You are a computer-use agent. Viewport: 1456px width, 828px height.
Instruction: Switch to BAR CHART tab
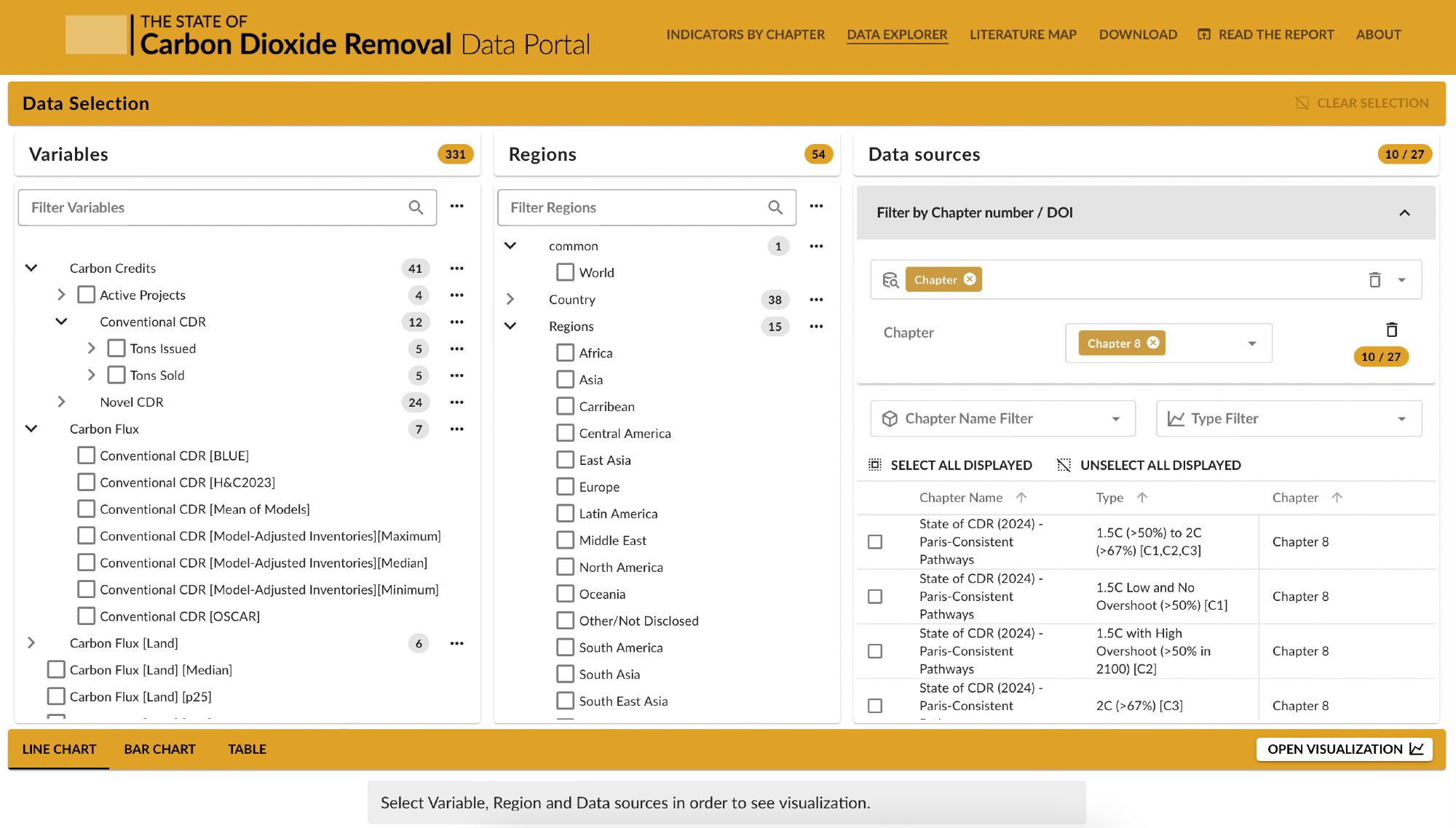click(159, 748)
